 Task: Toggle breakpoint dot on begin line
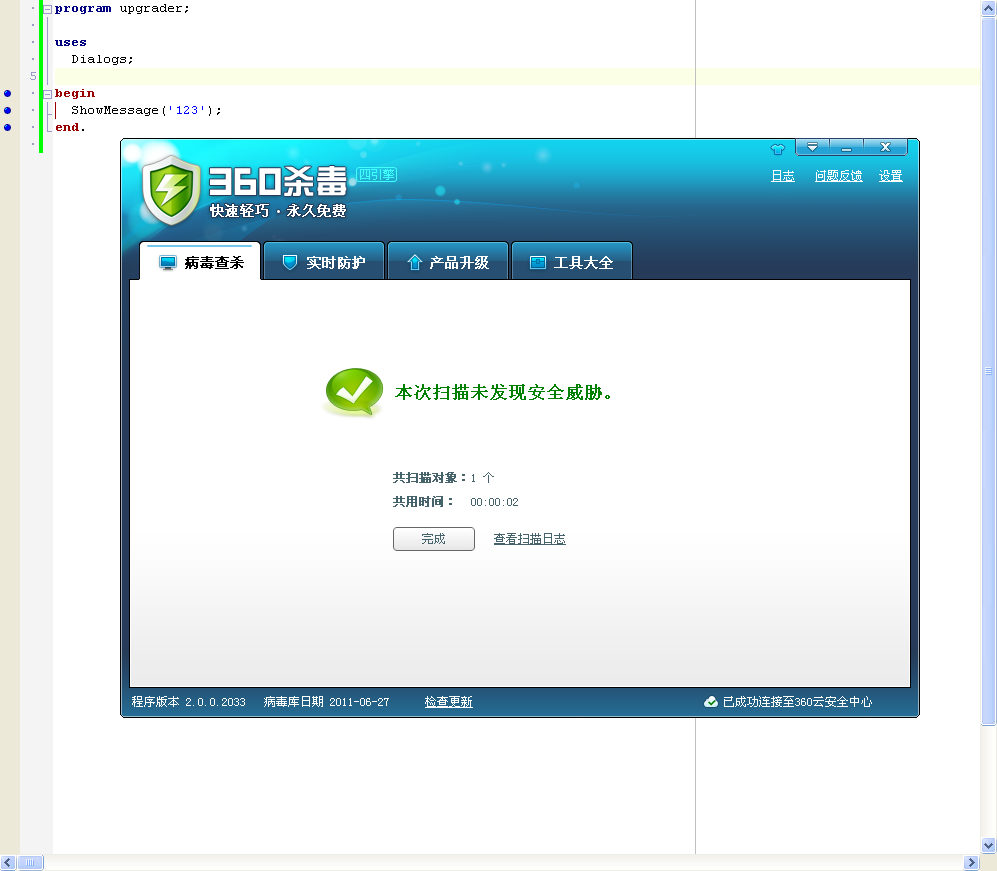8,93
